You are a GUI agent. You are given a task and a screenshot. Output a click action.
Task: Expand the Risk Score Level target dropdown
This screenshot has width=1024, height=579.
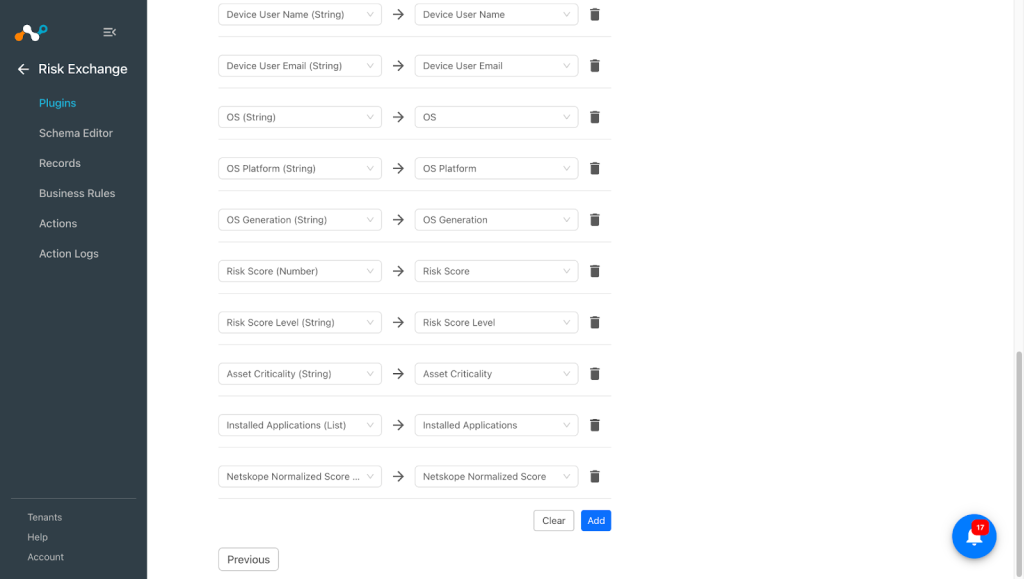(x=496, y=322)
